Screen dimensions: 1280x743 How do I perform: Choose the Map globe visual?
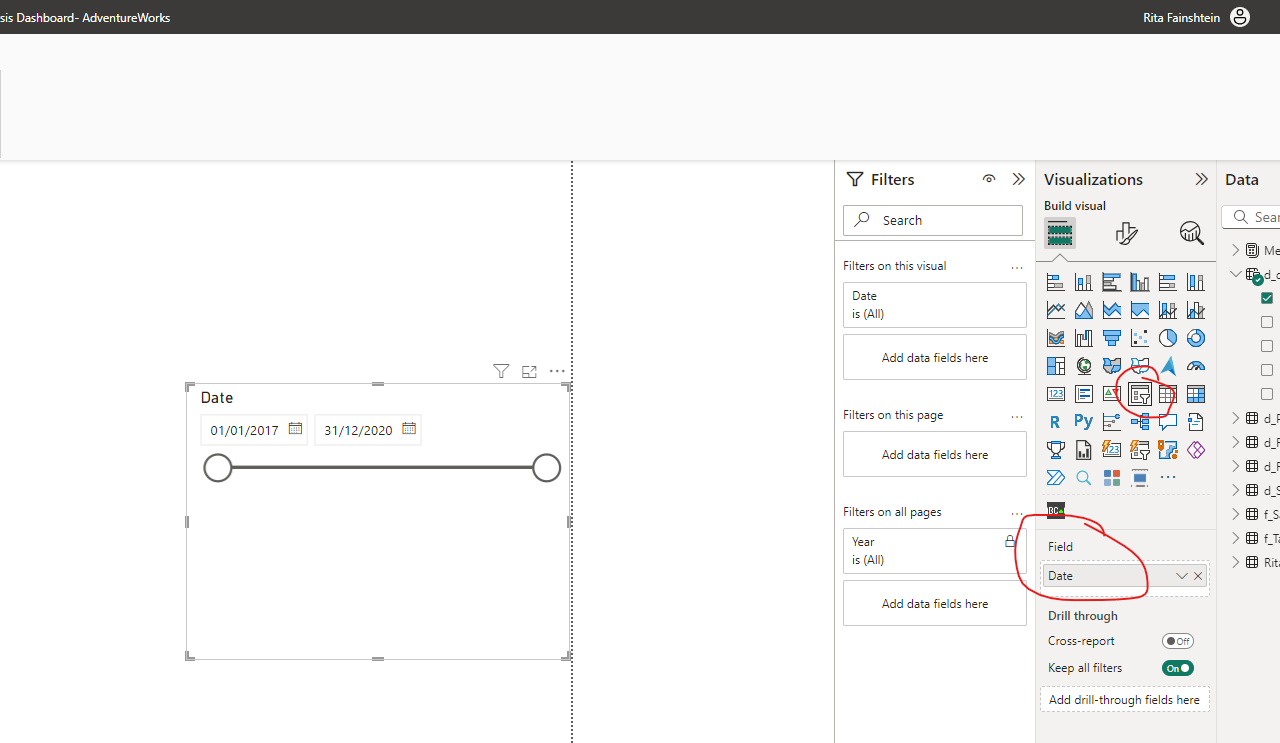(x=1083, y=366)
